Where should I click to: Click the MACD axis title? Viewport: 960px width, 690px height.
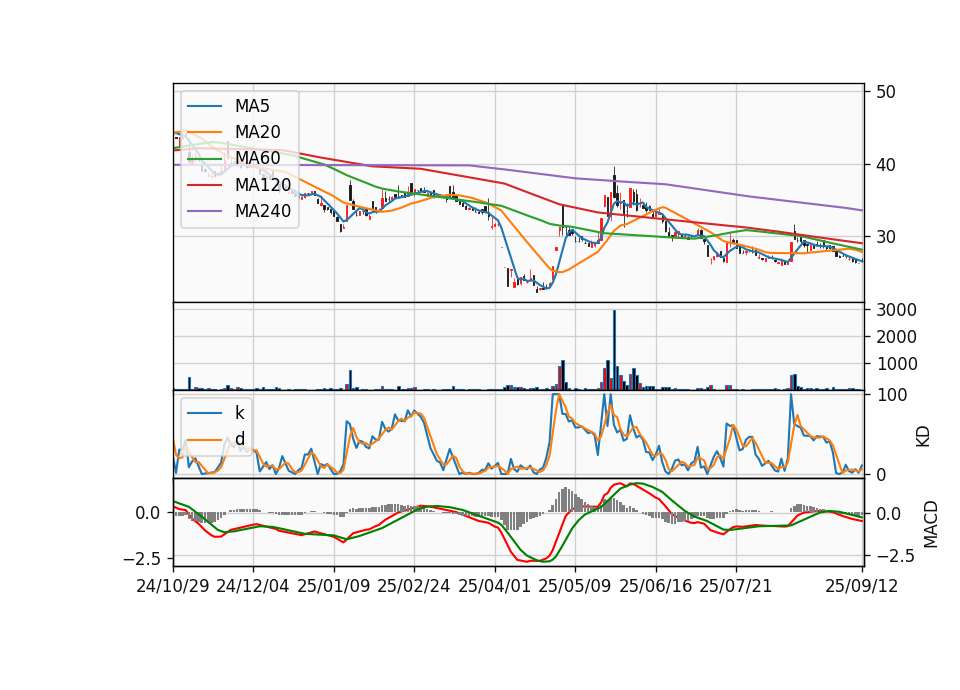[930, 524]
